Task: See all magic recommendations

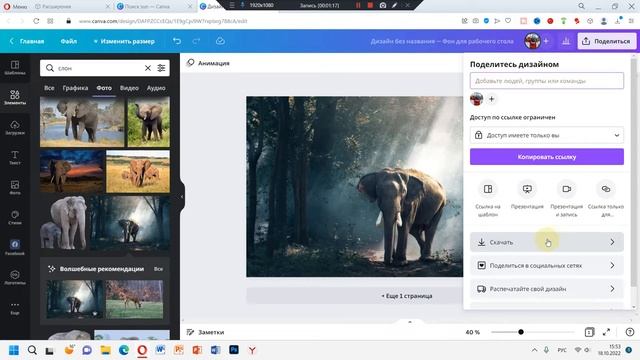Action: click(x=158, y=269)
